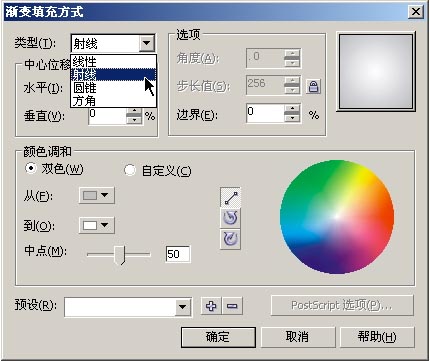
Task: Select the 双色 two-color radio button
Action: pos(31,168)
